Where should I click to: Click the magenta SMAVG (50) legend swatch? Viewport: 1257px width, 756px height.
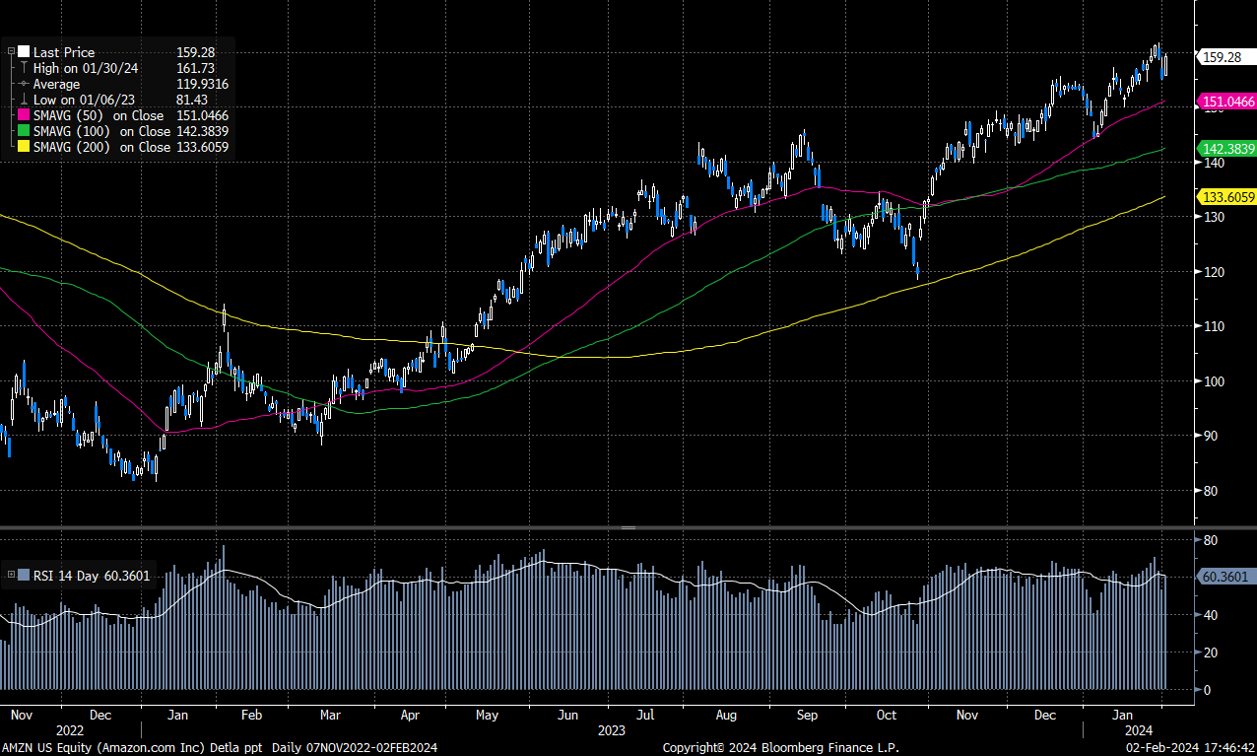point(24,115)
